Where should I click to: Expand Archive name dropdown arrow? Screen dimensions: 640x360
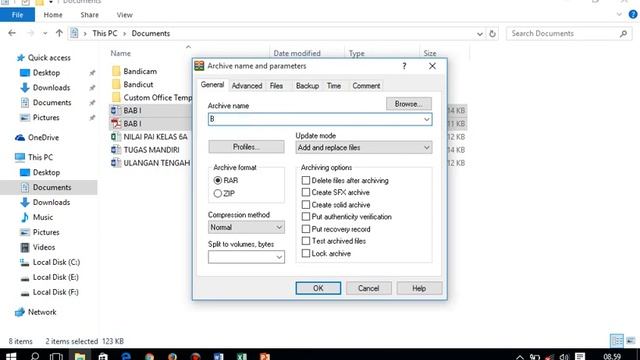427,119
